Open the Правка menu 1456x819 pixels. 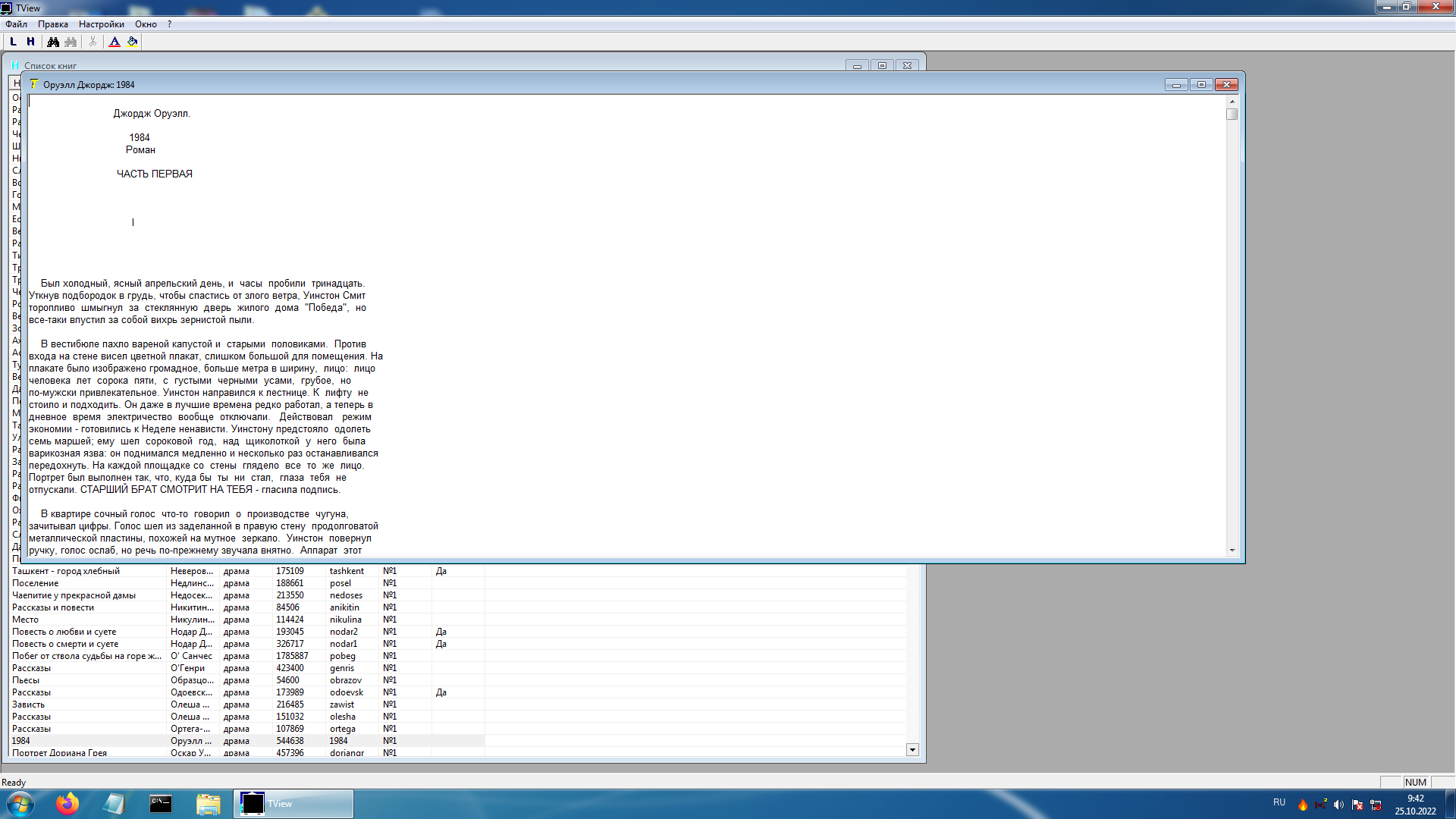[x=53, y=24]
